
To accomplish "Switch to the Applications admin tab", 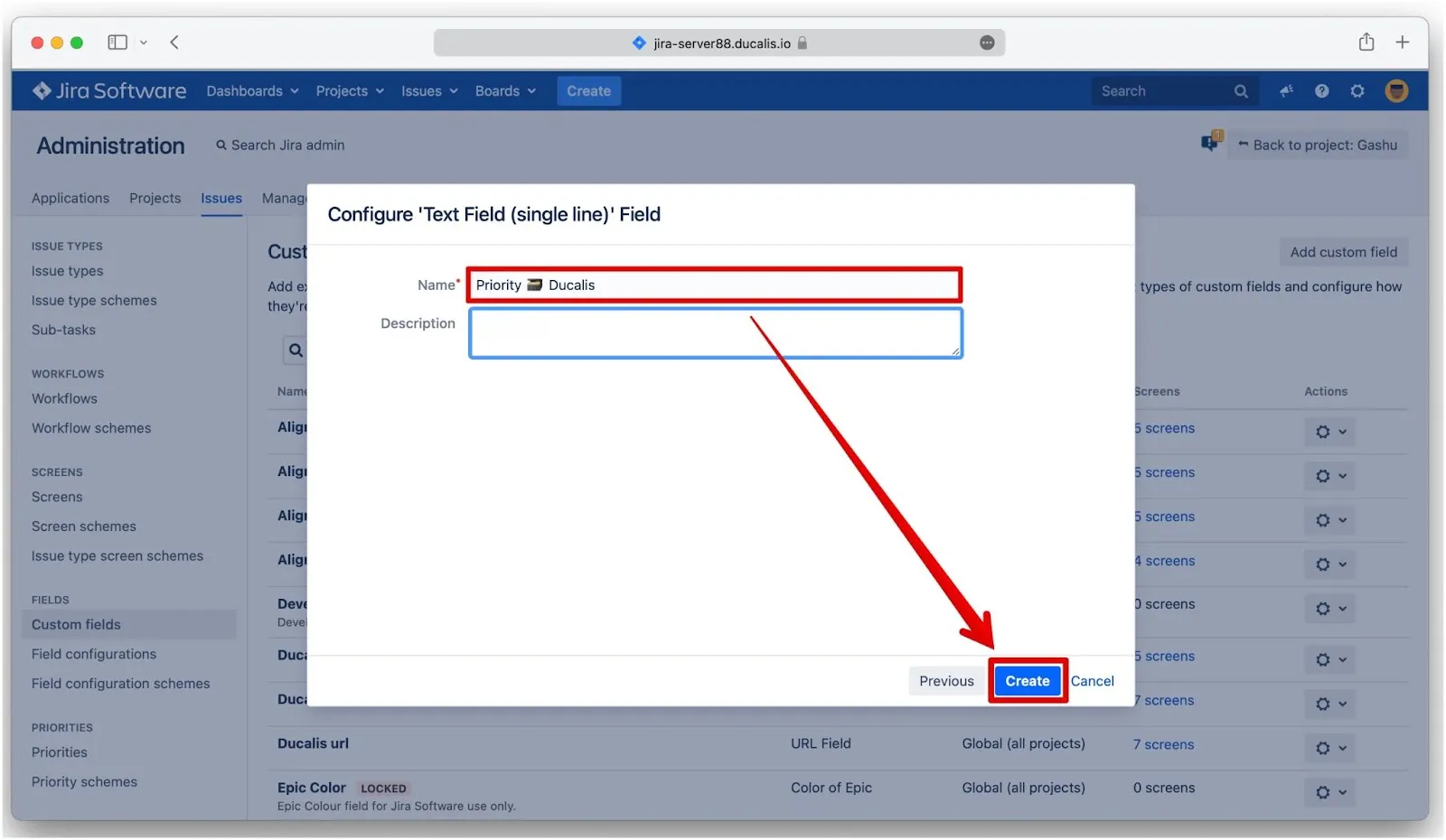I will (70, 199).
